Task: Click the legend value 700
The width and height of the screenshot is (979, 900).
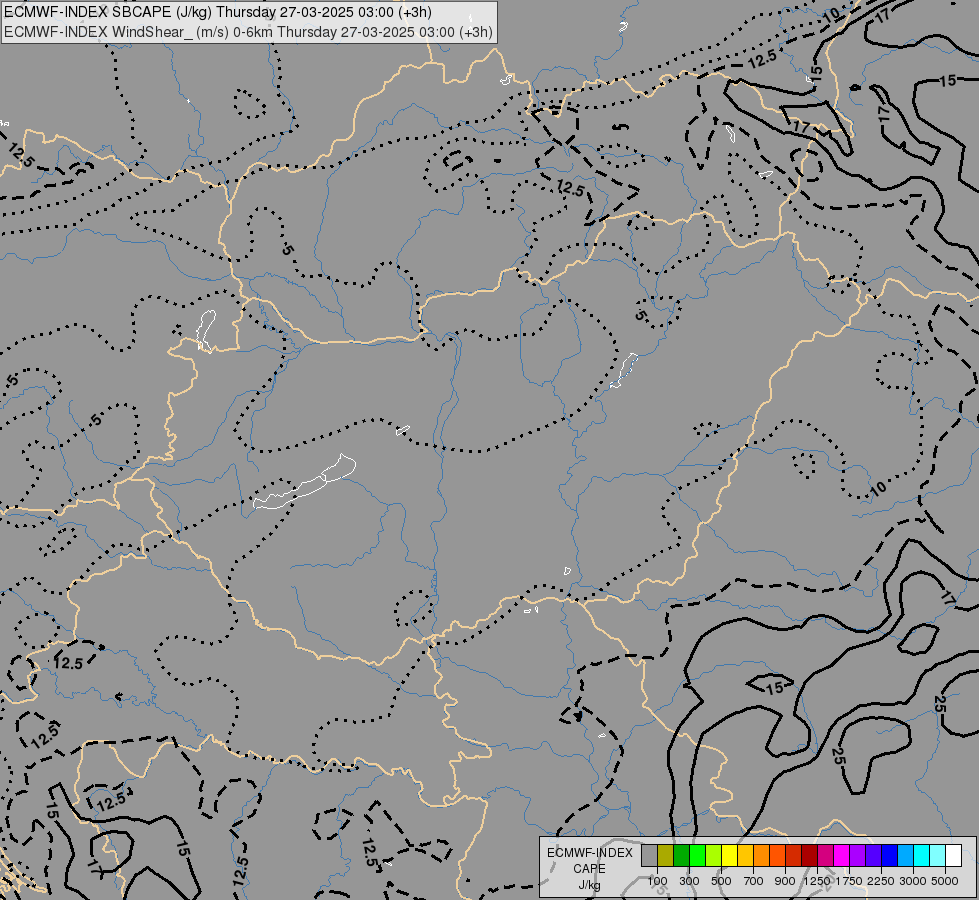Action: click(754, 881)
